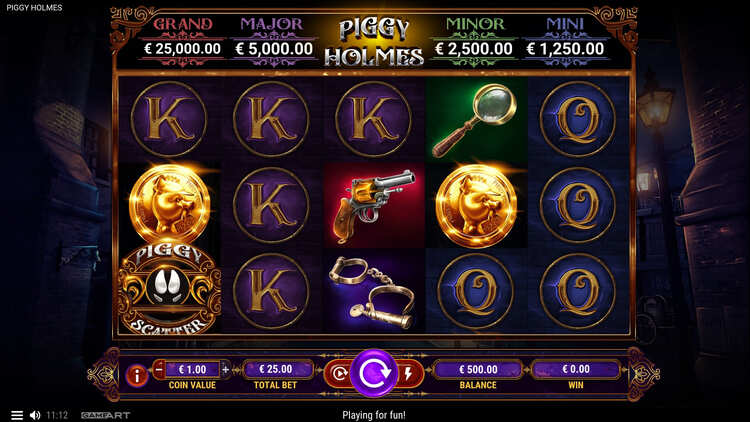Screen dimensions: 750x422
Task: Click the handcuffs symbol
Action: tap(373, 292)
